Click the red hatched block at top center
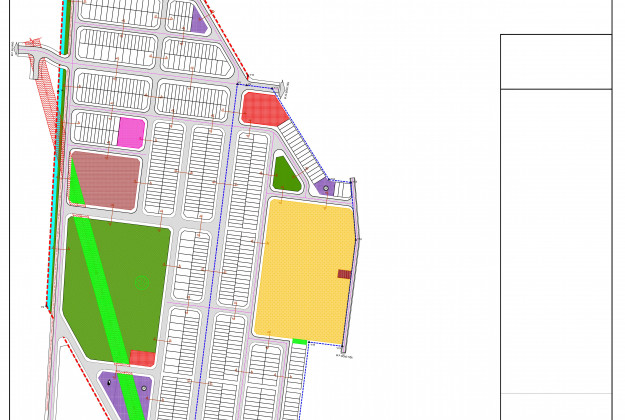625x420 pixels. [261, 108]
